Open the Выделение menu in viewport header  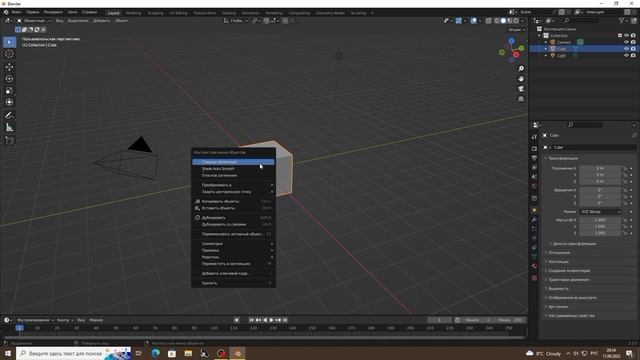coord(78,21)
